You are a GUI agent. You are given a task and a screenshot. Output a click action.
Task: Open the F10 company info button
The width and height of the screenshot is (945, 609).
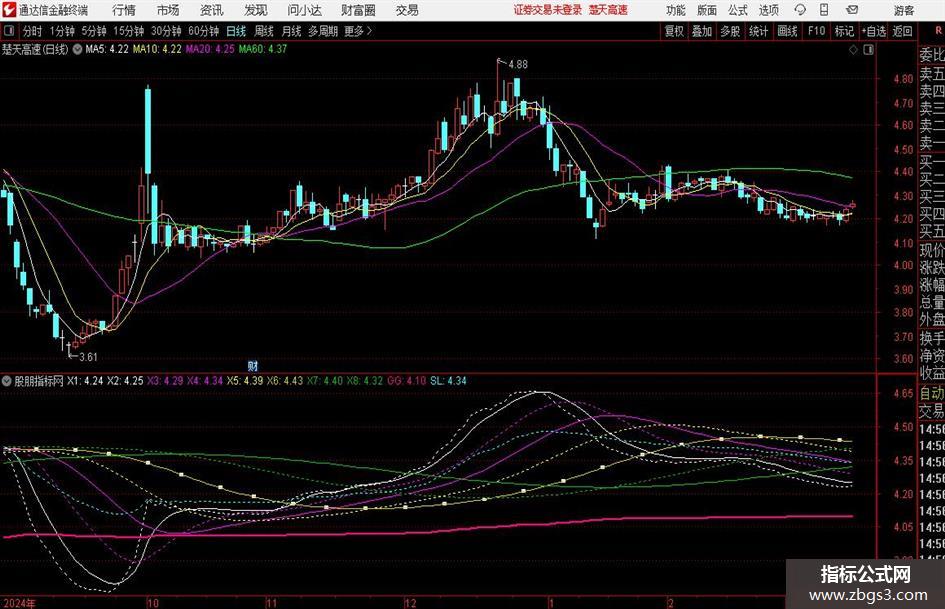pyautogui.click(x=816, y=31)
